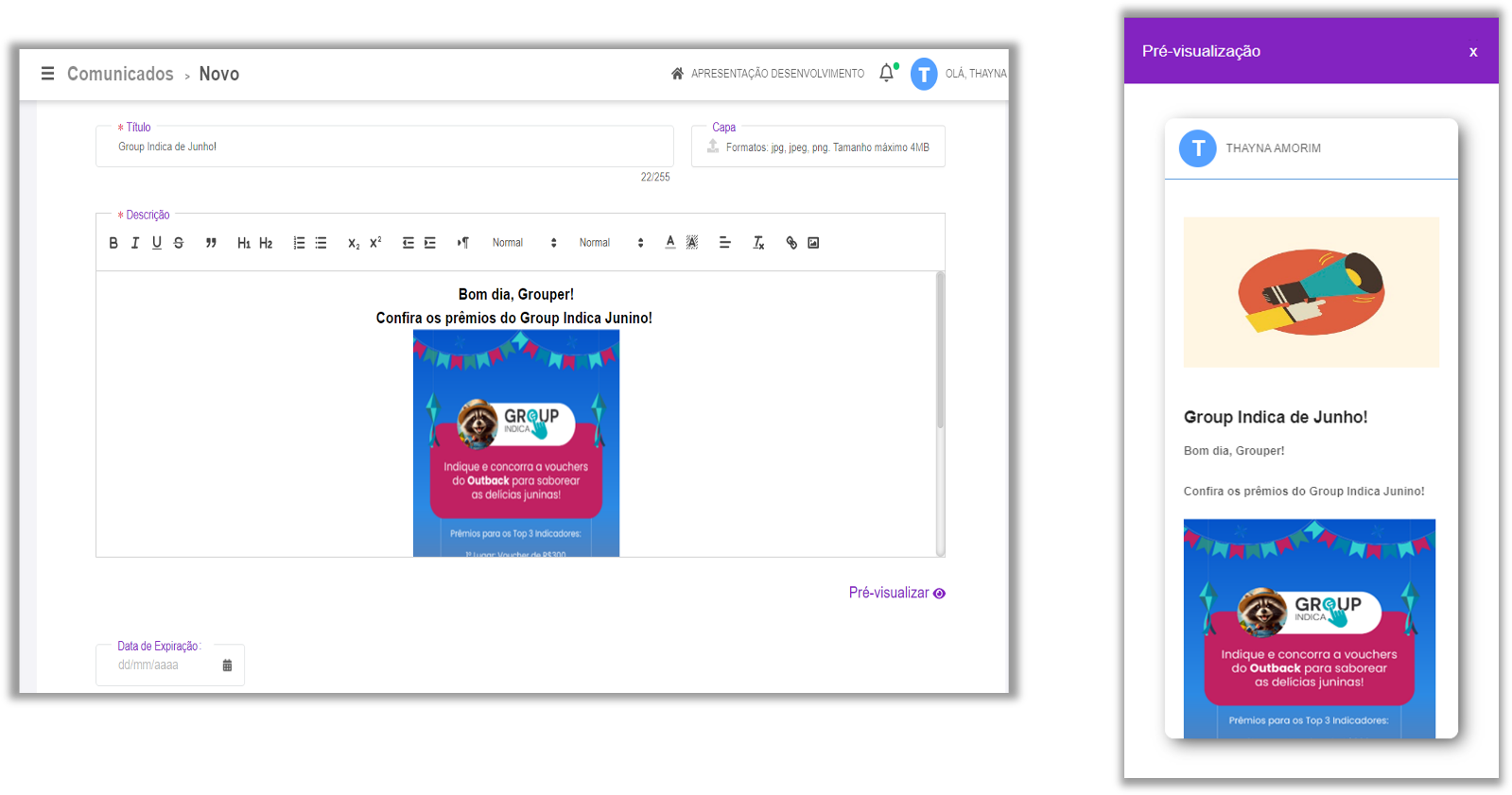Increase the text indent
The width and height of the screenshot is (1512, 795).
(x=430, y=243)
